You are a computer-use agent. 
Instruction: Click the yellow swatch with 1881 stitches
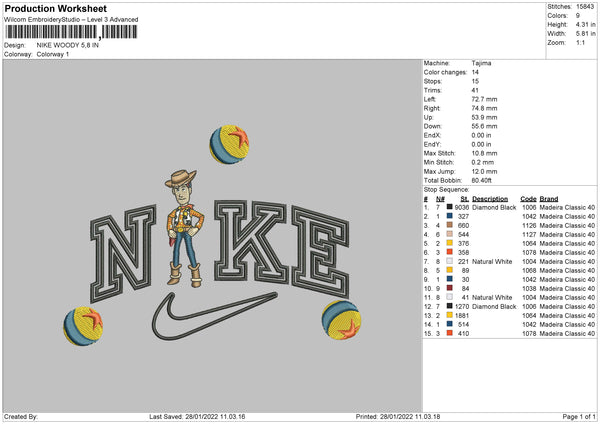[450, 315]
